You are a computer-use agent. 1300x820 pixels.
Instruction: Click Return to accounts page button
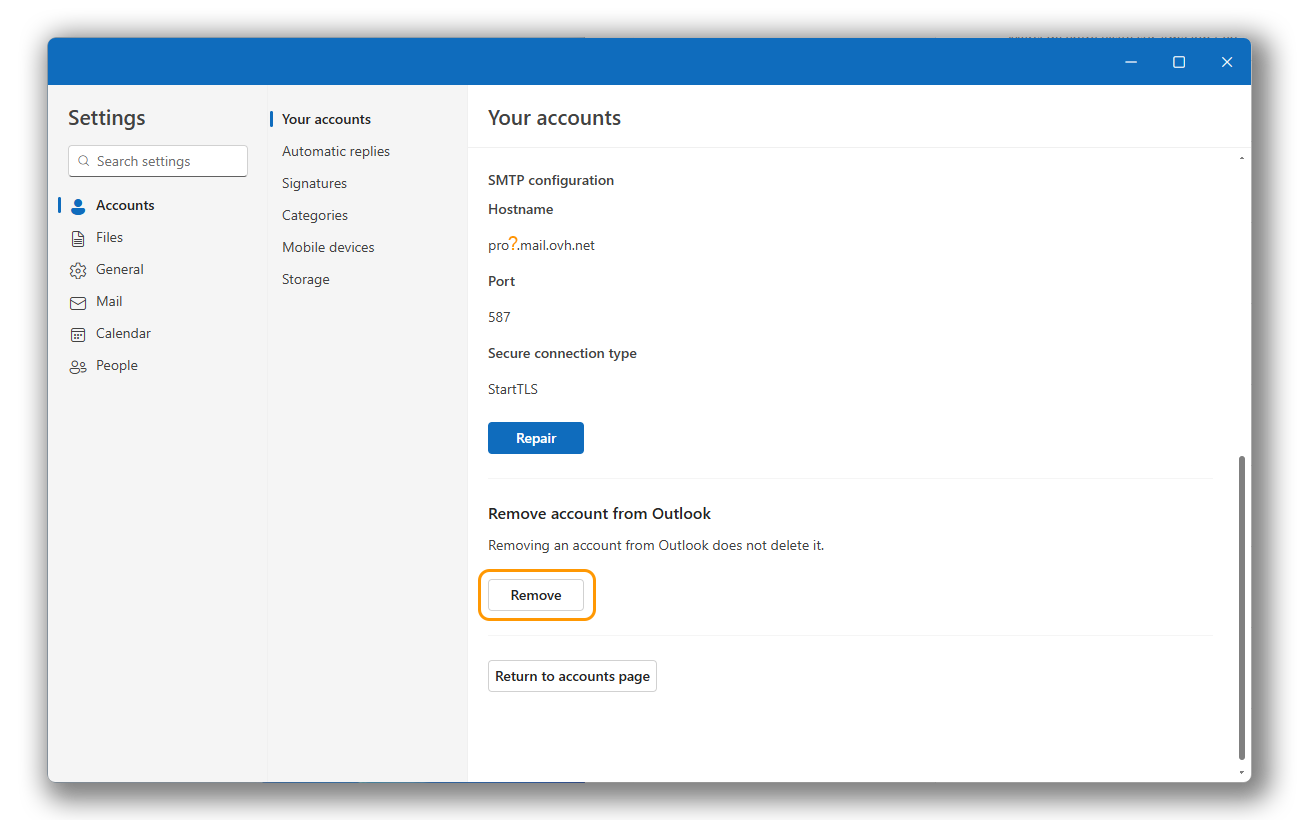[572, 676]
